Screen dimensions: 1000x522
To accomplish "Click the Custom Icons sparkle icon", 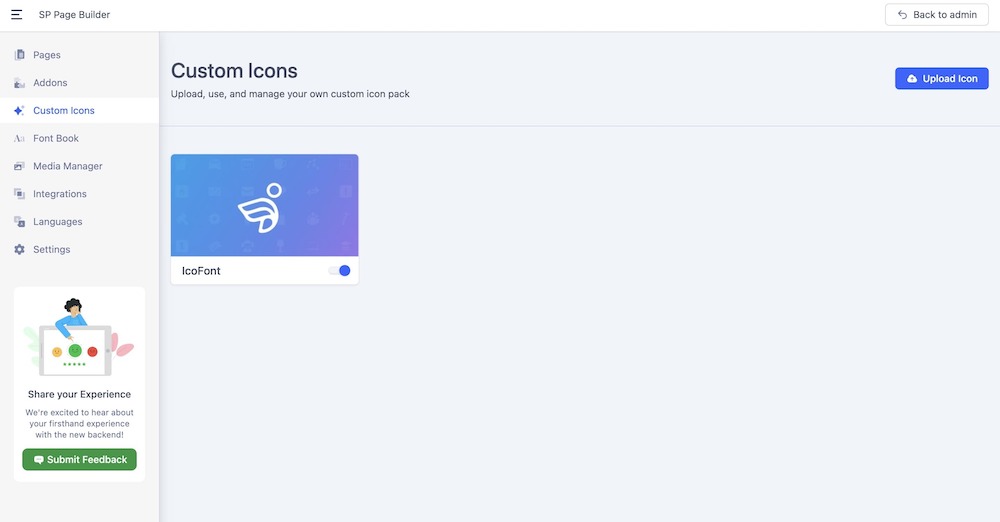I will coord(19,111).
